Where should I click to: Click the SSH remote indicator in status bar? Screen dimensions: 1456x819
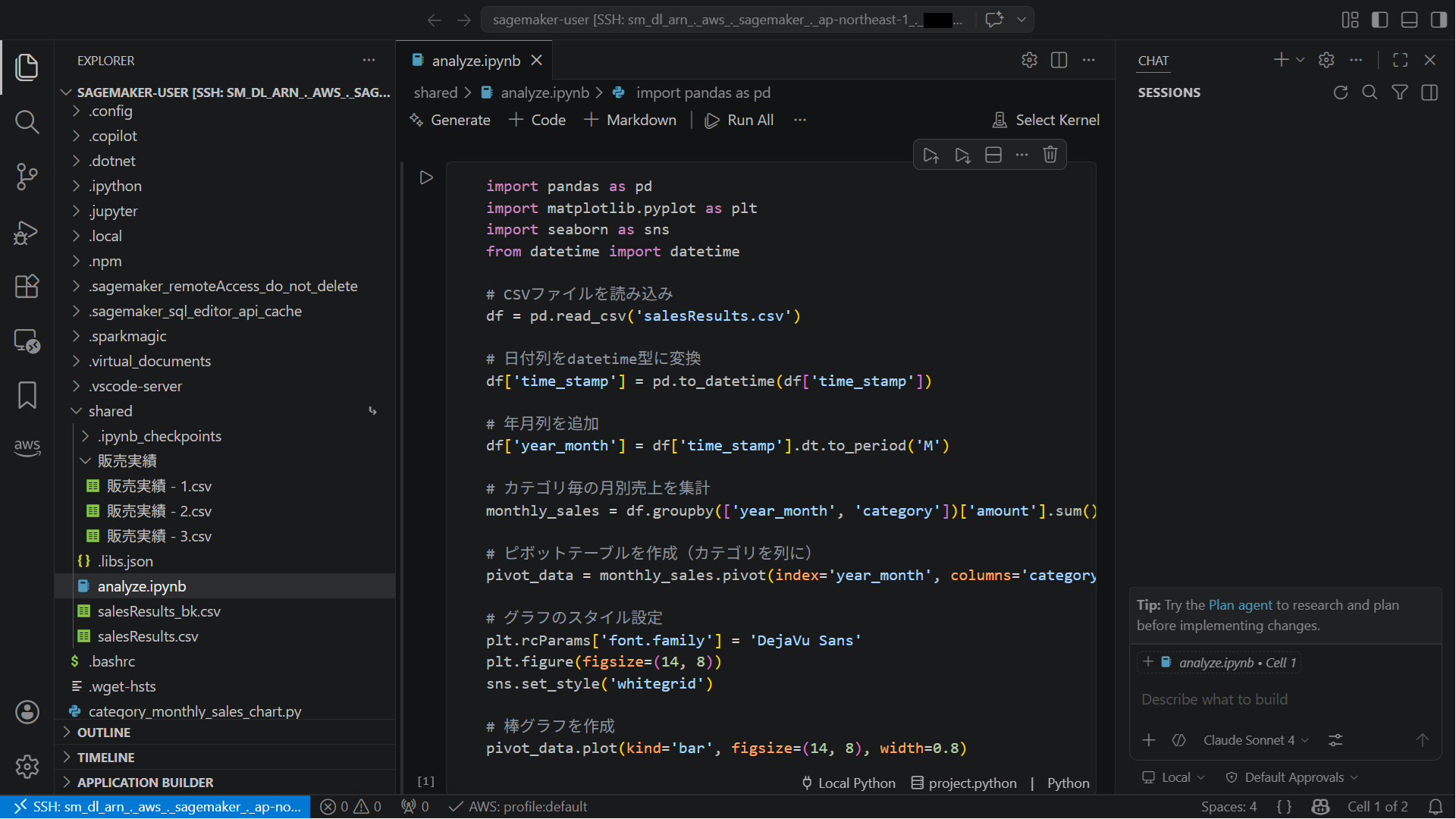(155, 807)
